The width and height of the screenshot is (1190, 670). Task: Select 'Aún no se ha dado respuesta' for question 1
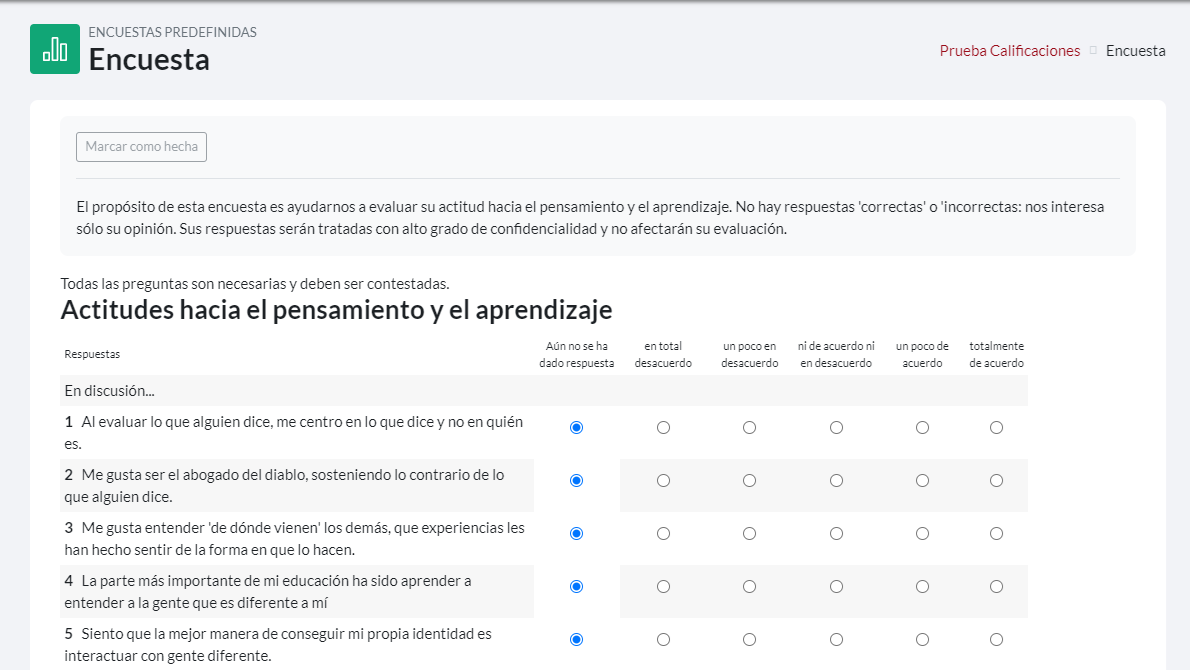pos(576,428)
